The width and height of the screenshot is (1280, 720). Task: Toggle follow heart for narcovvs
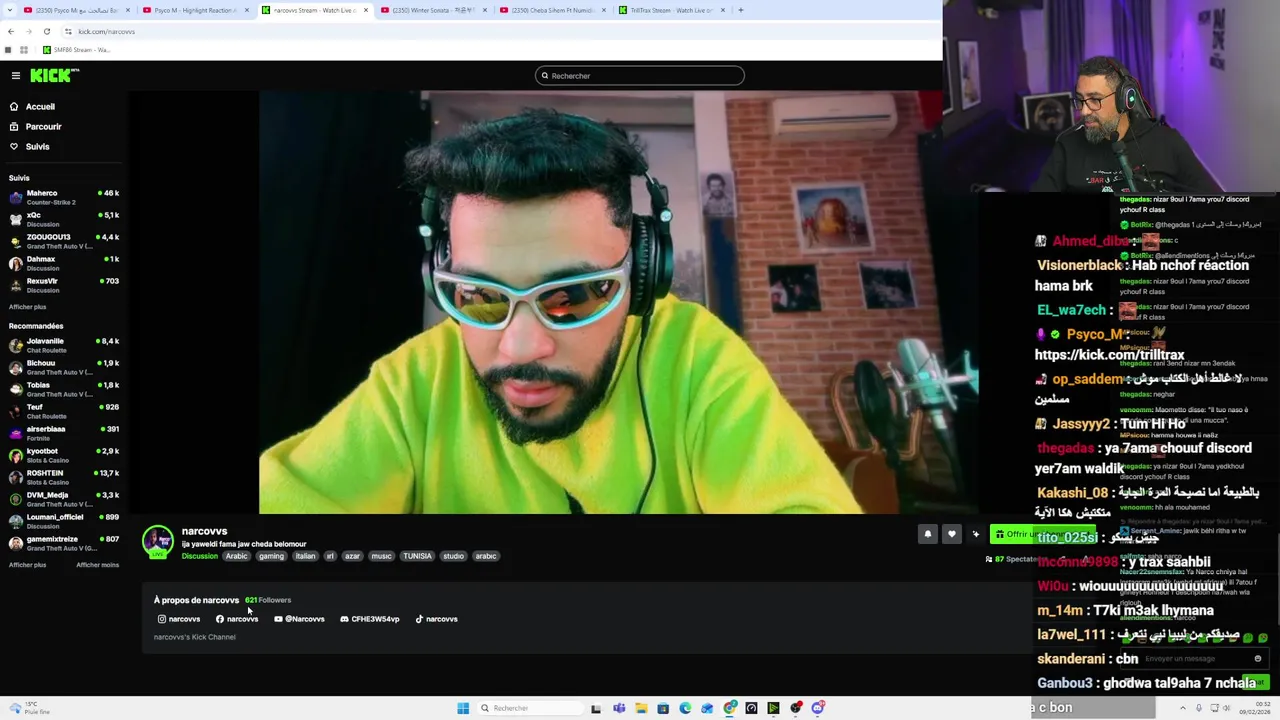tap(951, 534)
